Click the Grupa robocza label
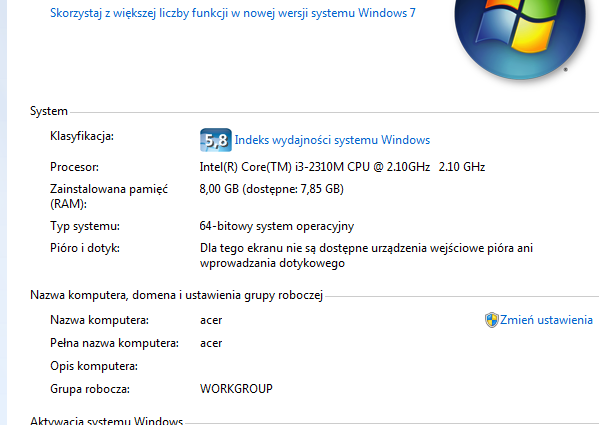 pos(90,389)
